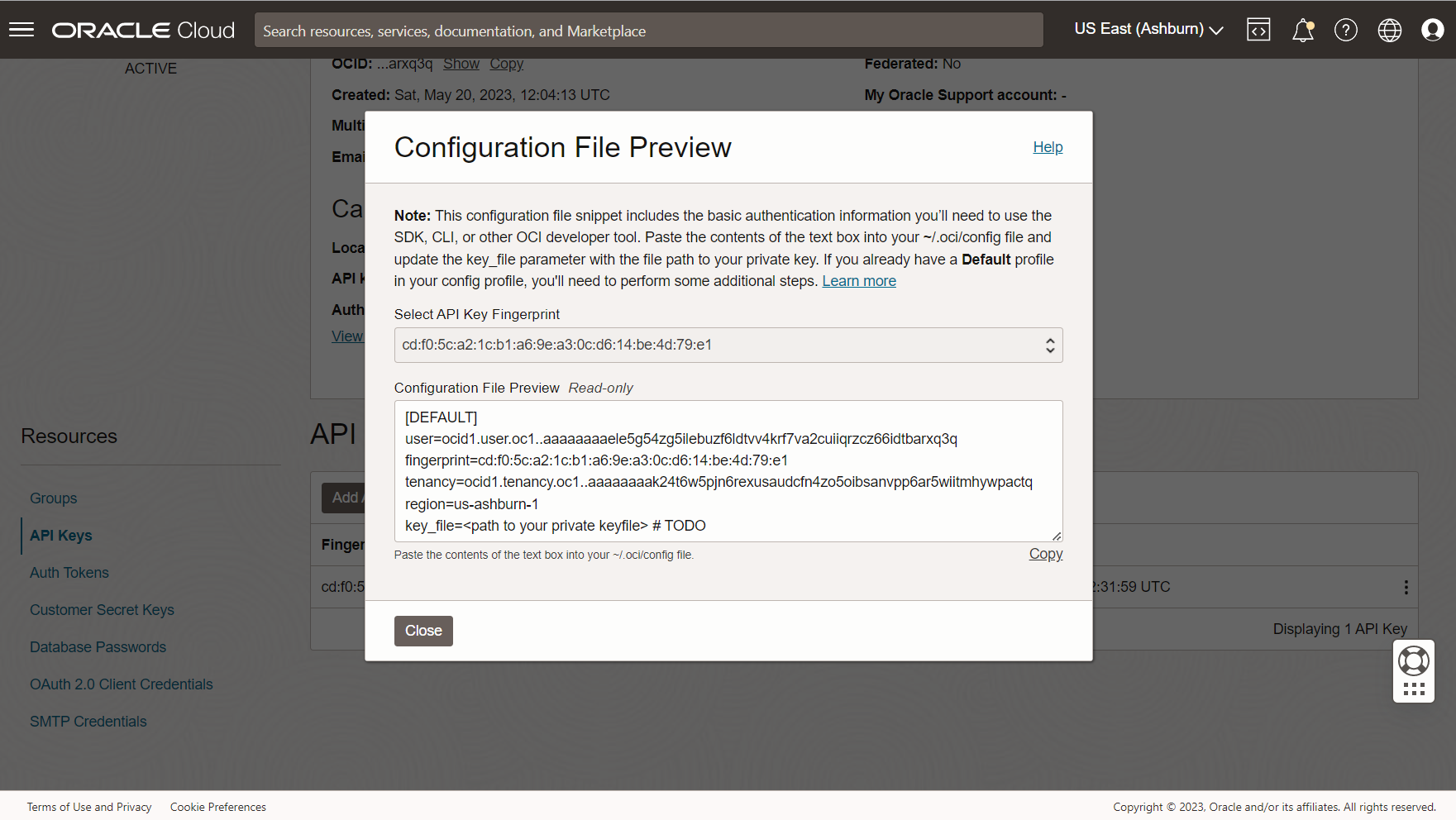Open the user profile avatar menu
The height and width of the screenshot is (820, 1456).
pyautogui.click(x=1432, y=31)
